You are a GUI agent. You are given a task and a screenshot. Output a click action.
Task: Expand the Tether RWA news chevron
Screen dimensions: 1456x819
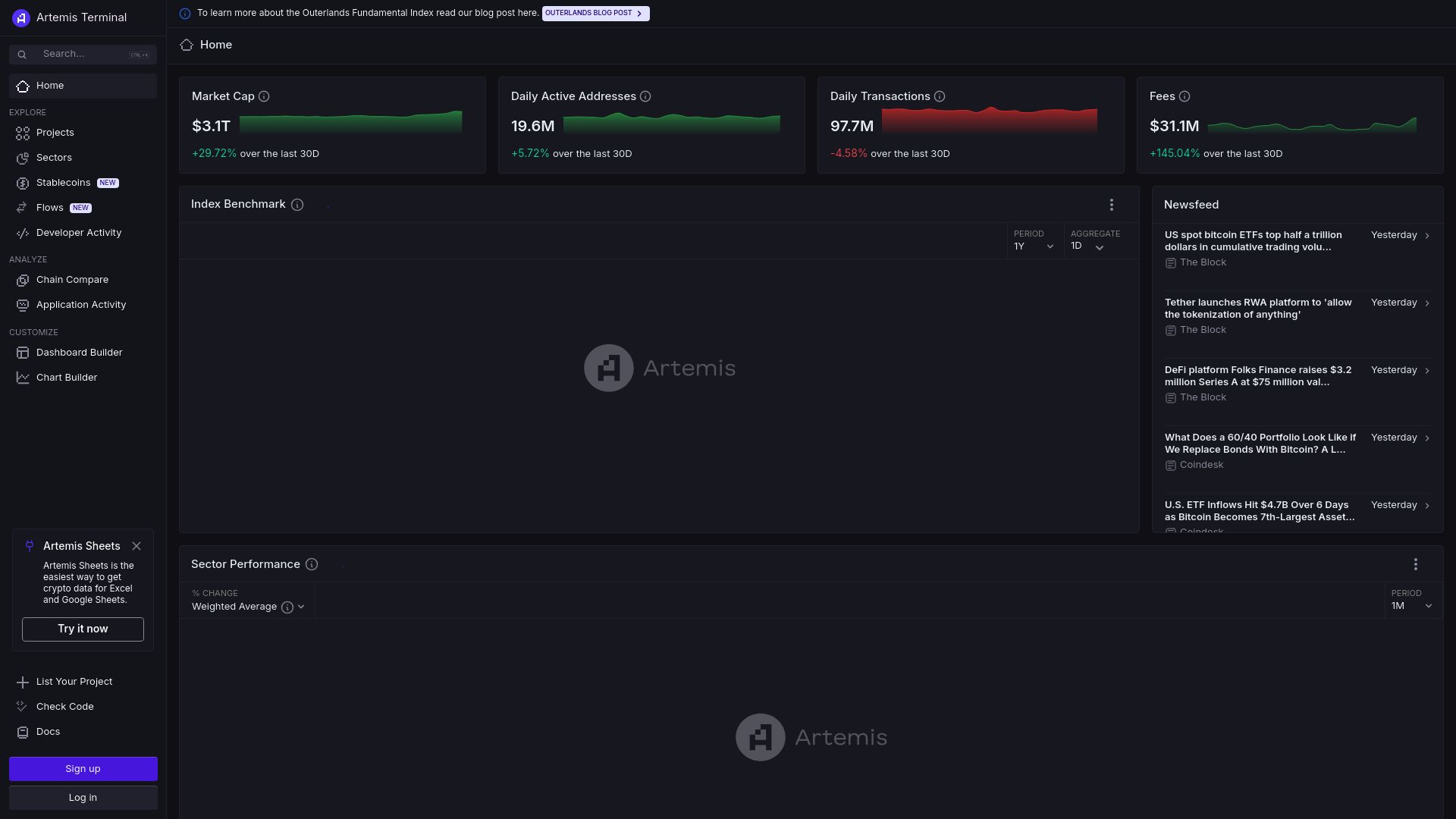pyautogui.click(x=1427, y=303)
